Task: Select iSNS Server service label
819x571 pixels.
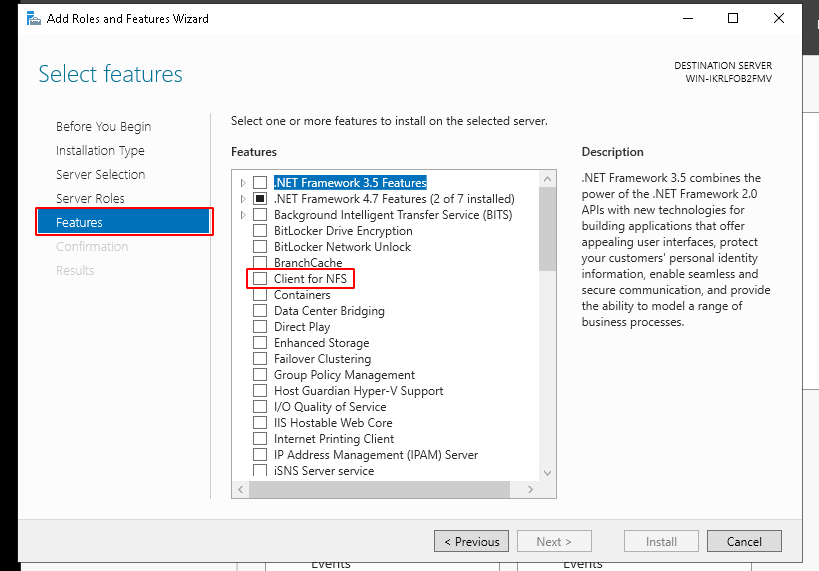Action: (324, 471)
